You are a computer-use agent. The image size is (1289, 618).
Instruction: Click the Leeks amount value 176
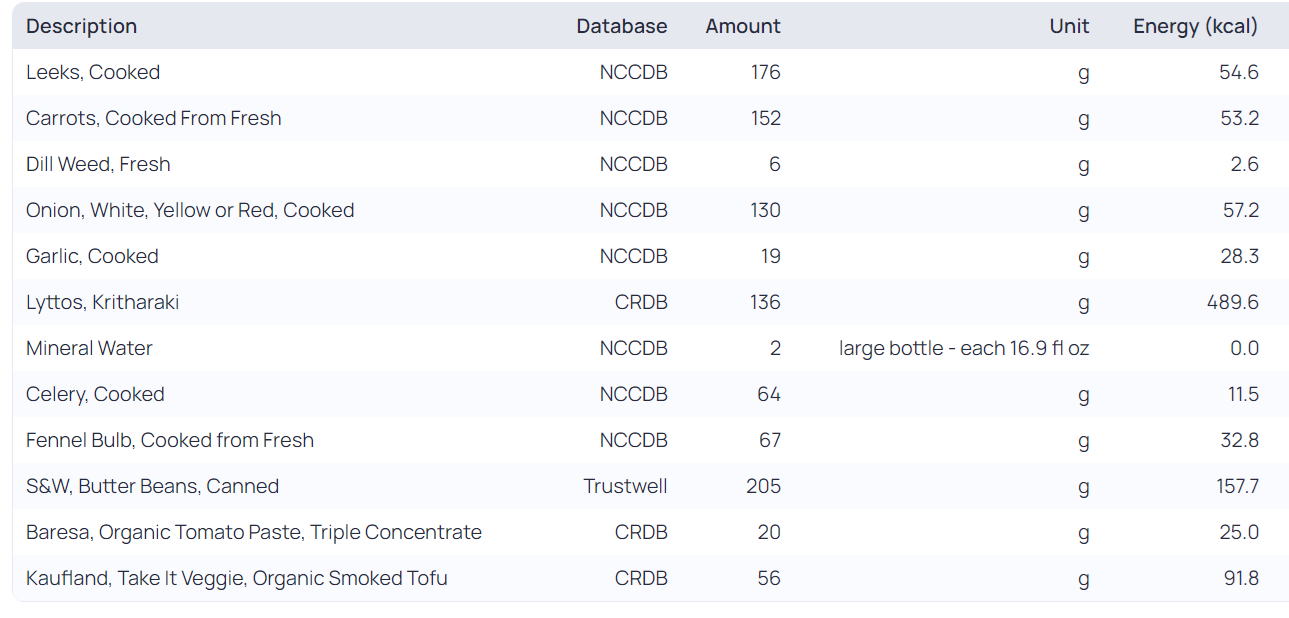(765, 72)
